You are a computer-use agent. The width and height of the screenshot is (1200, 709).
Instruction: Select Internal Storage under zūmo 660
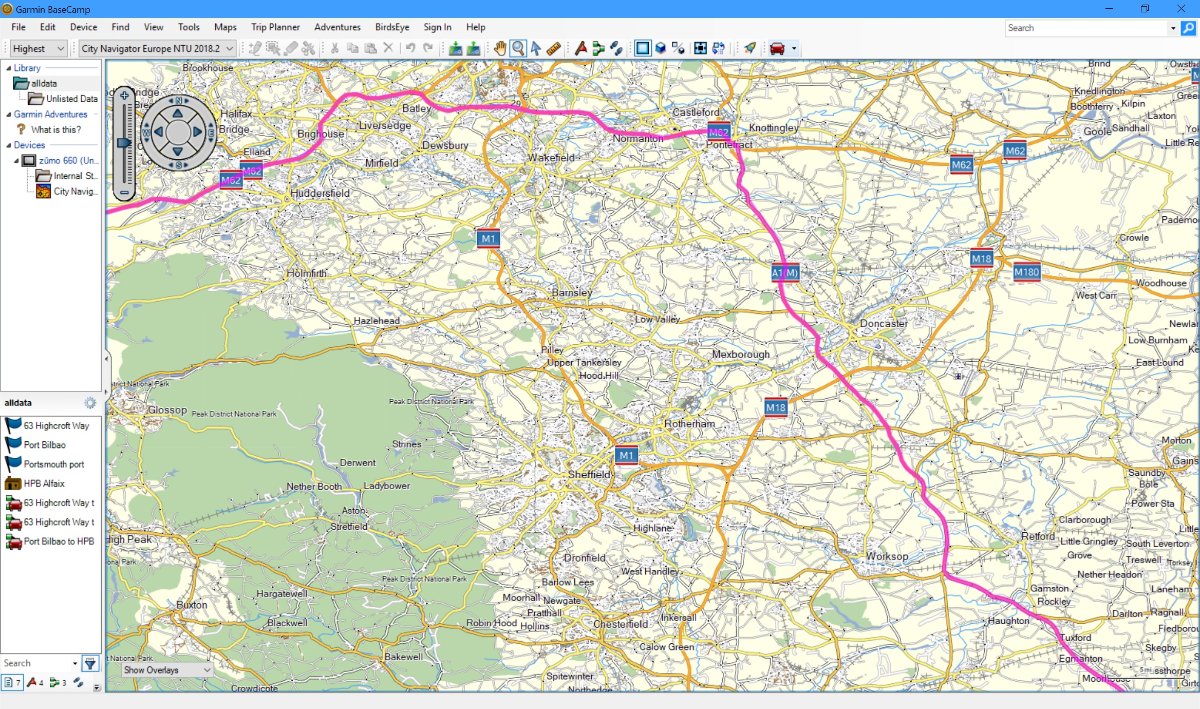pyautogui.click(x=67, y=176)
